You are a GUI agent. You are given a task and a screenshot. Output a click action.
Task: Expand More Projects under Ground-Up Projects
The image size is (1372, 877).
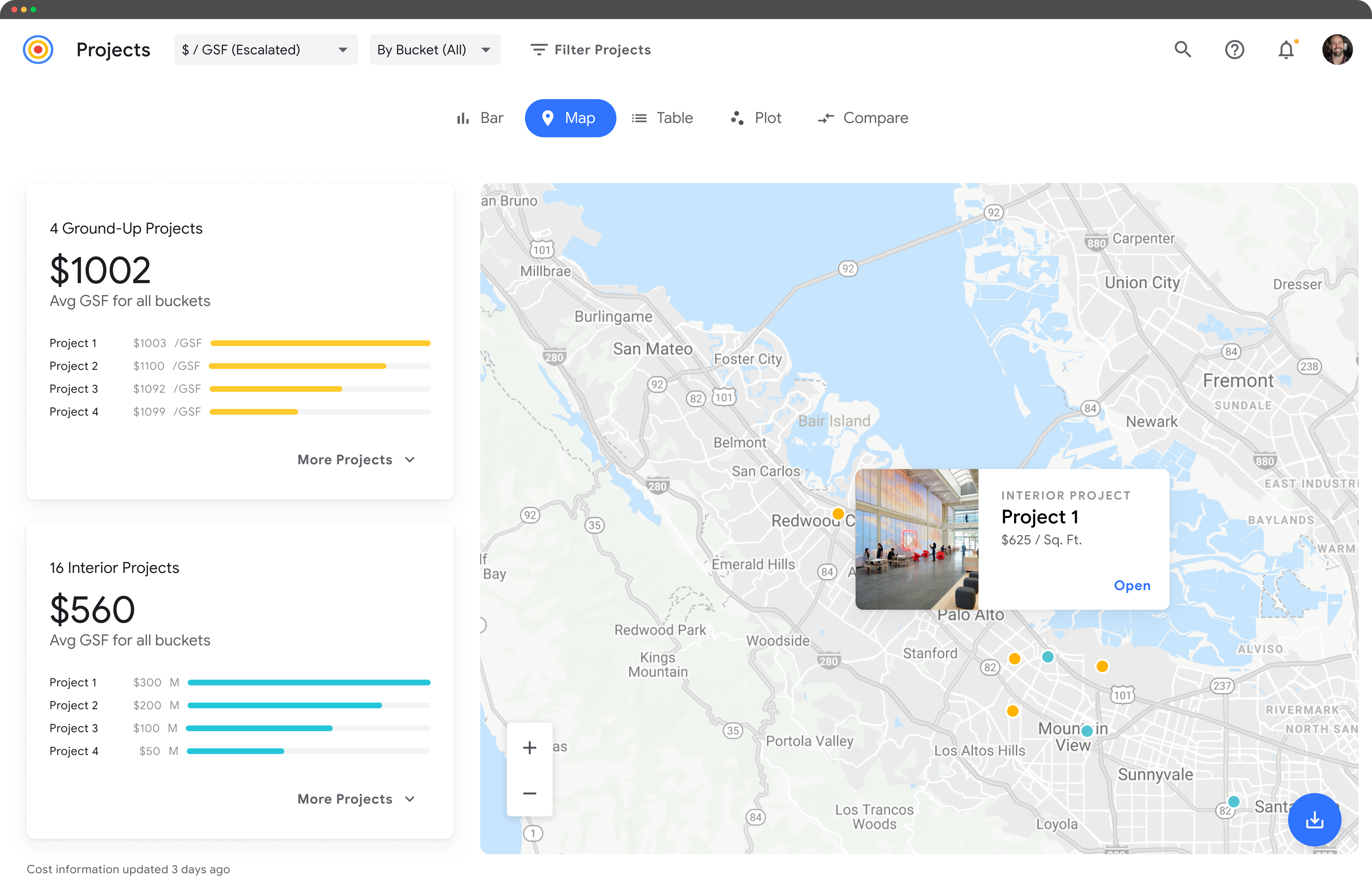point(356,459)
